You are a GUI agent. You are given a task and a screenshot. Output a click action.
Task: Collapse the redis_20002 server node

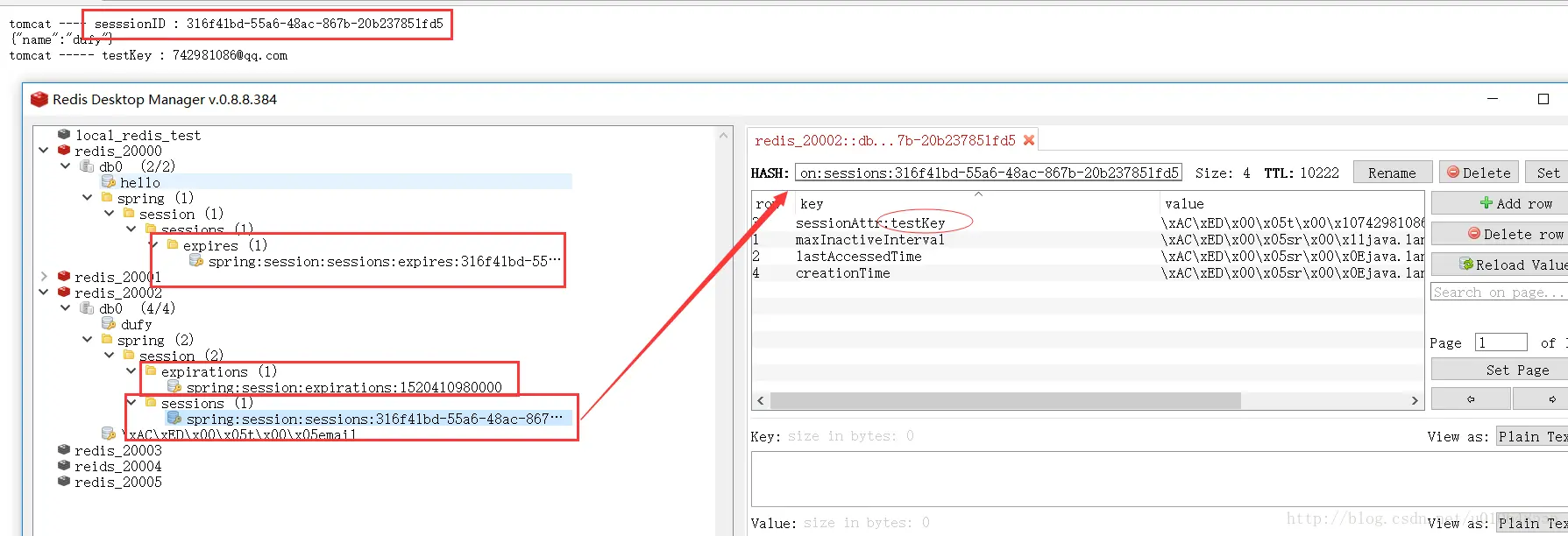pyautogui.click(x=44, y=293)
